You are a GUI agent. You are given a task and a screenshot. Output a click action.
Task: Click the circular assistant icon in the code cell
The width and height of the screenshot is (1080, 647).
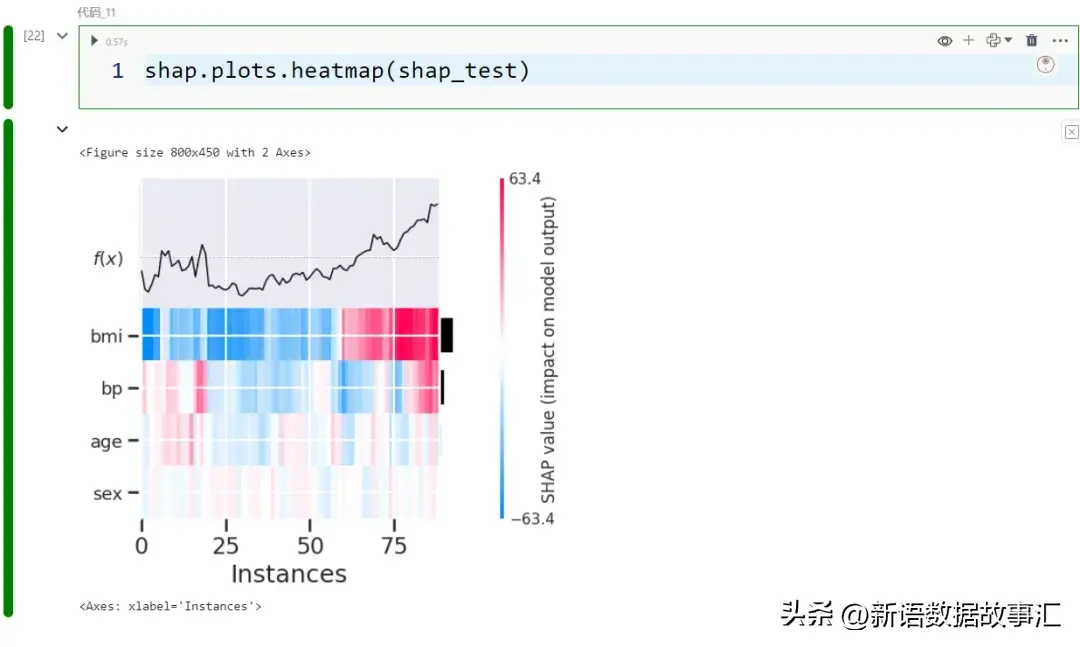[x=1045, y=65]
